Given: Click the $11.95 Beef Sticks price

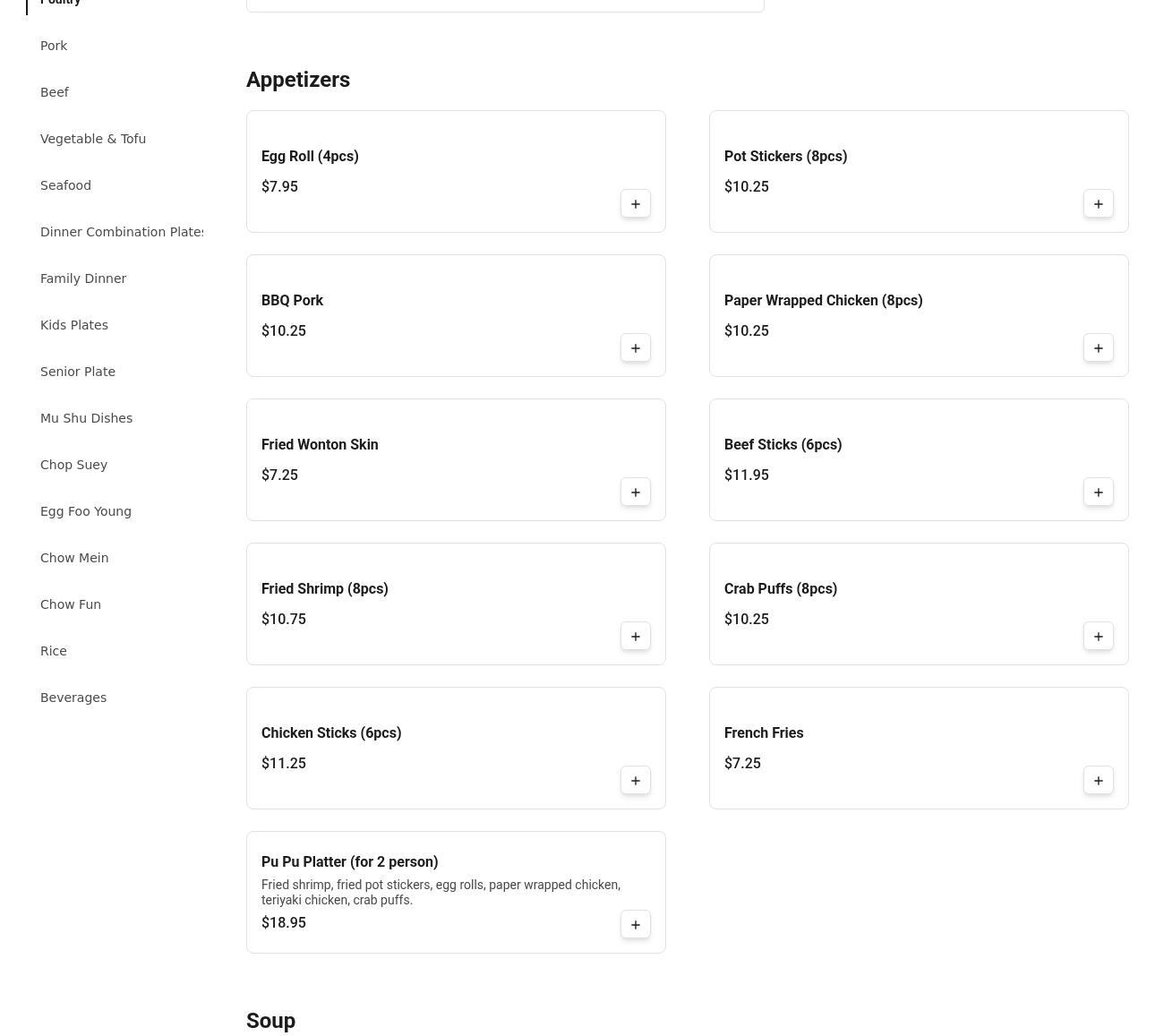Looking at the screenshot, I should point(747,475).
